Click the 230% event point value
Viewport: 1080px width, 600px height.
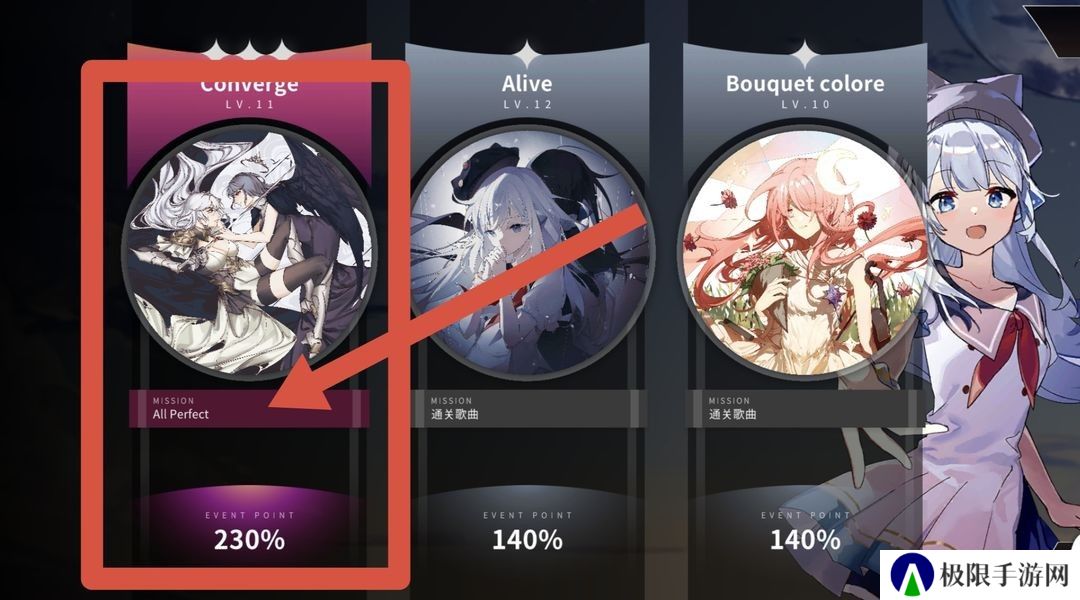click(x=249, y=540)
